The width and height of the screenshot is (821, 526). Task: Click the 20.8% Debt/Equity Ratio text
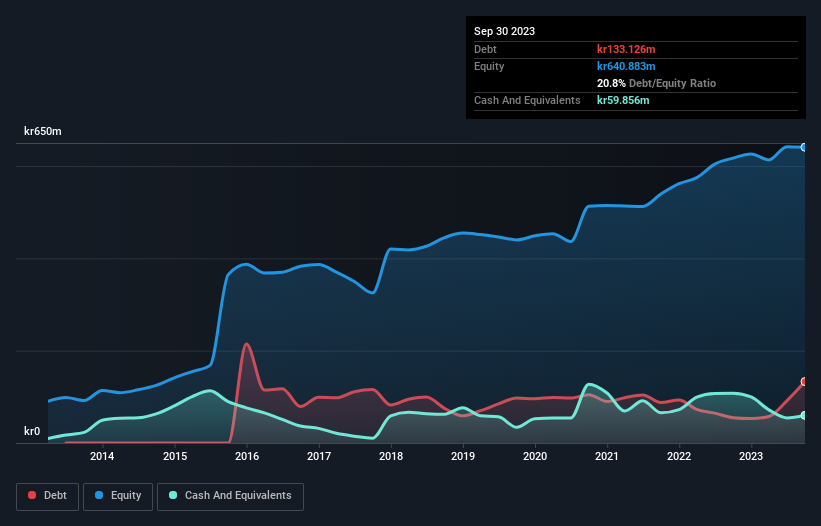coord(656,83)
